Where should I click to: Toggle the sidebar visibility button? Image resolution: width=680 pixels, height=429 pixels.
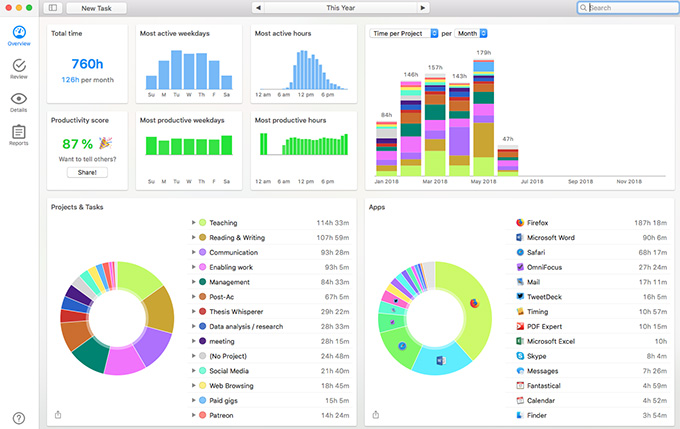pyautogui.click(x=52, y=7)
